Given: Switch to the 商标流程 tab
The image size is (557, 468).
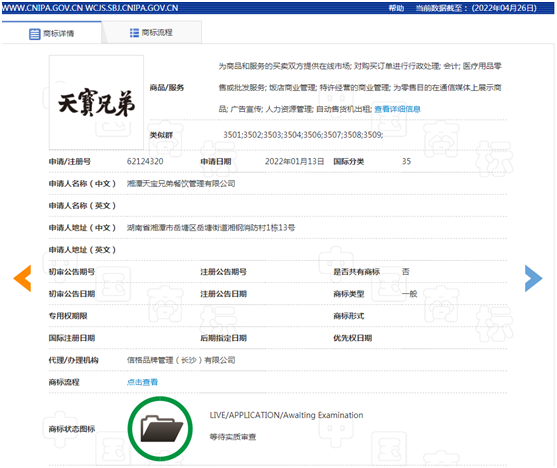Looking at the screenshot, I should (152, 33).
